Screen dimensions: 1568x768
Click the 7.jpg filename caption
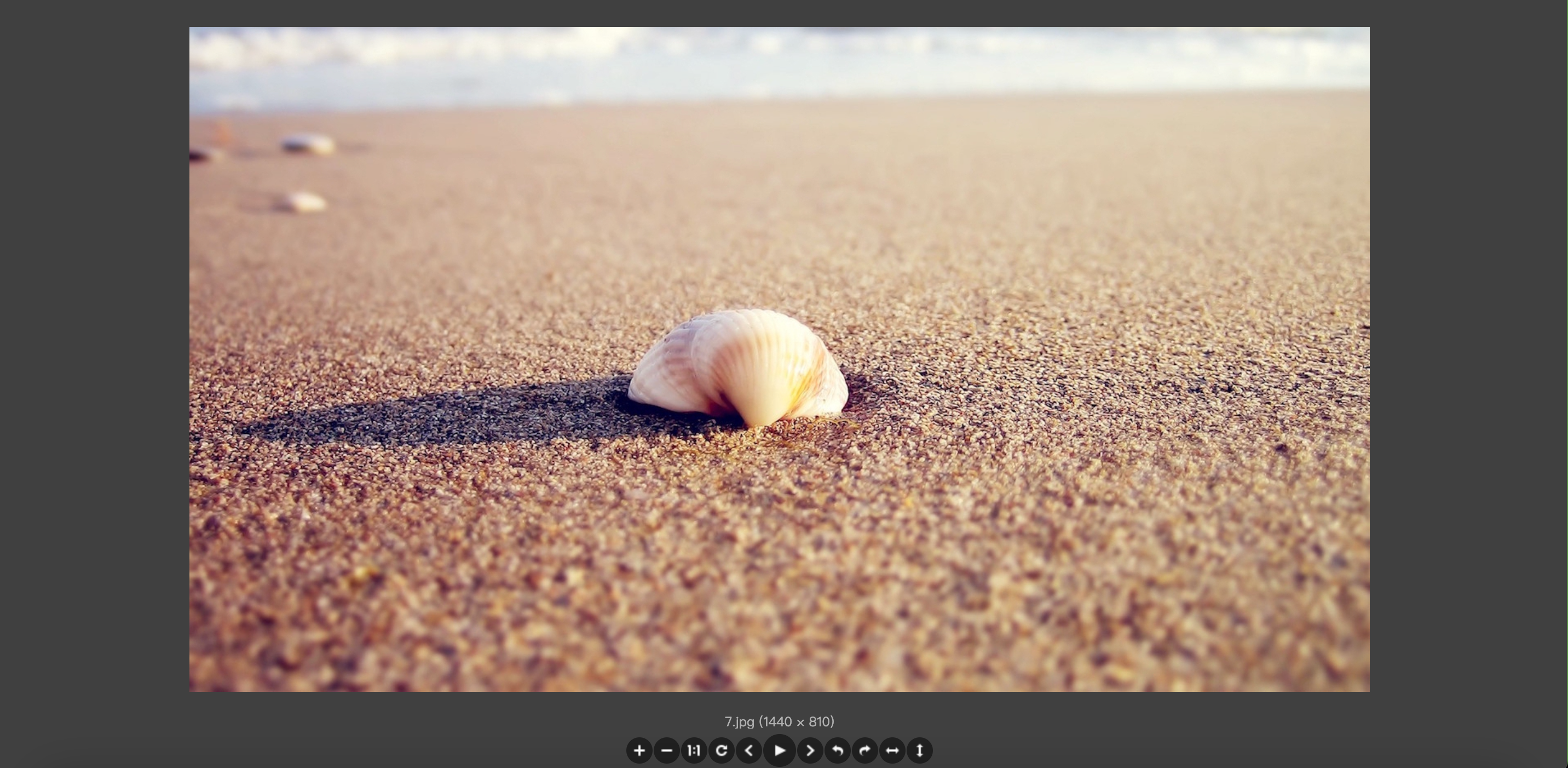[740, 722]
